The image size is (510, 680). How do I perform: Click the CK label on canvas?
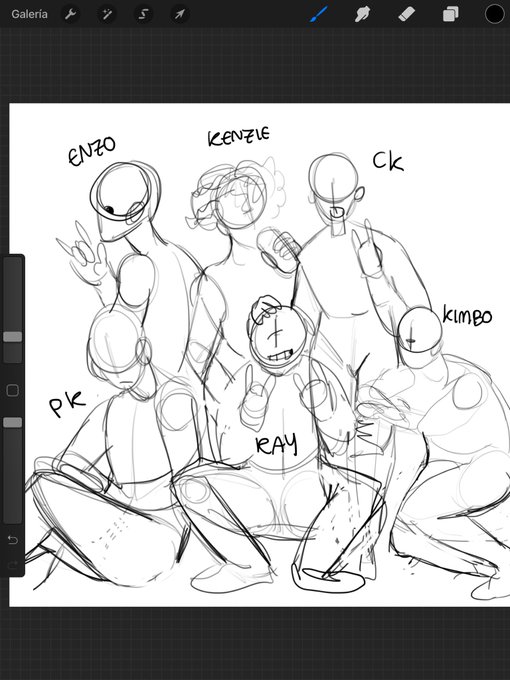pyautogui.click(x=388, y=161)
